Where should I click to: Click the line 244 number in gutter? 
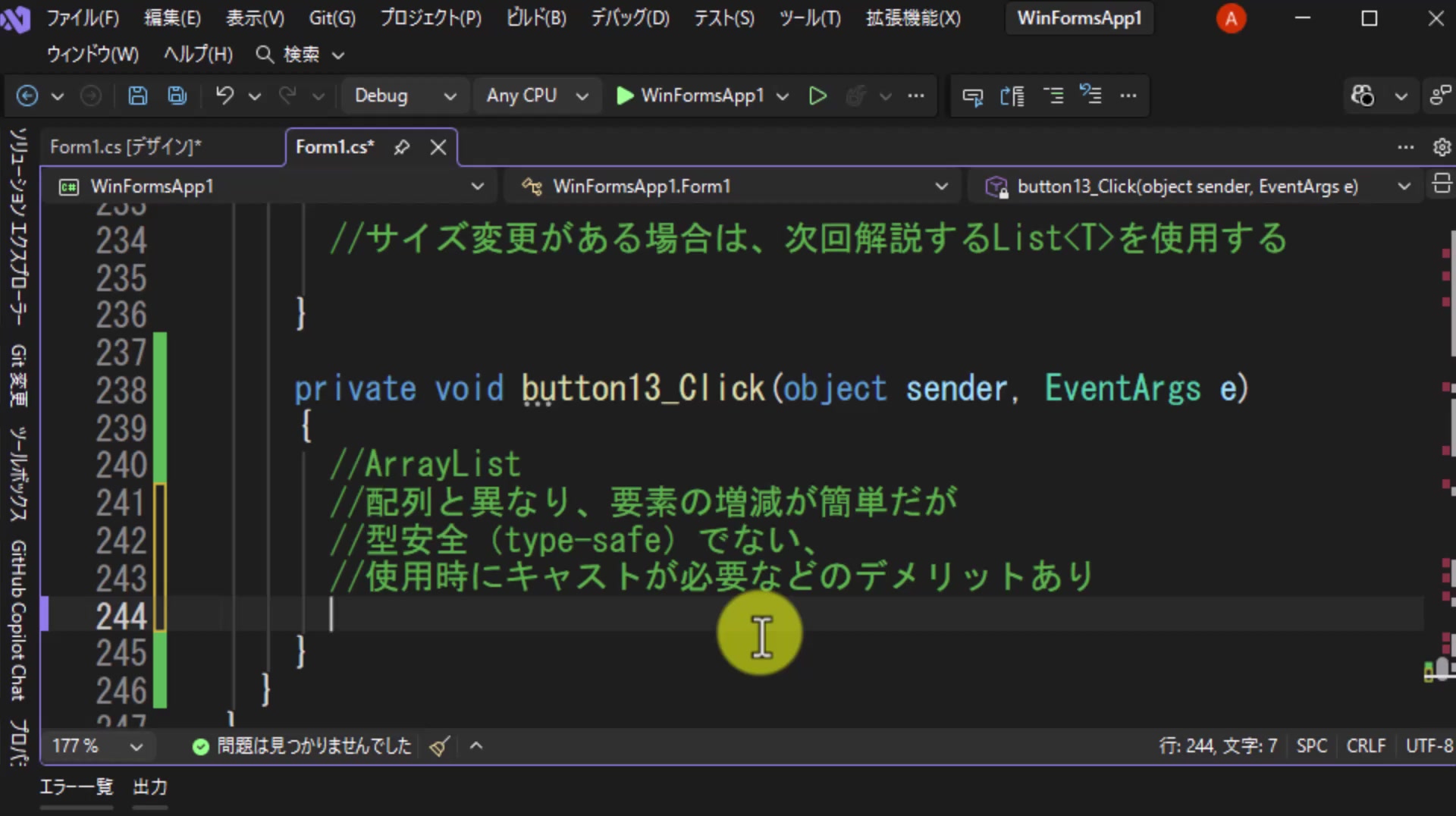click(121, 616)
